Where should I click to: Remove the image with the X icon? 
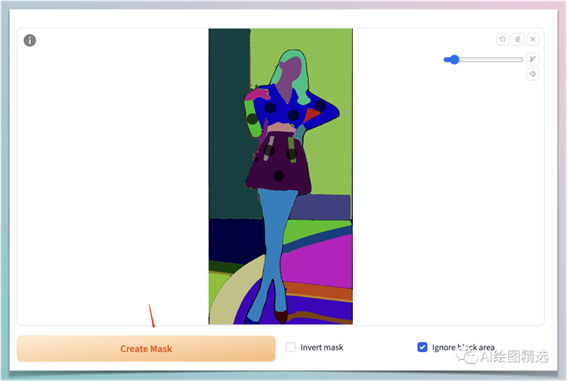click(533, 39)
